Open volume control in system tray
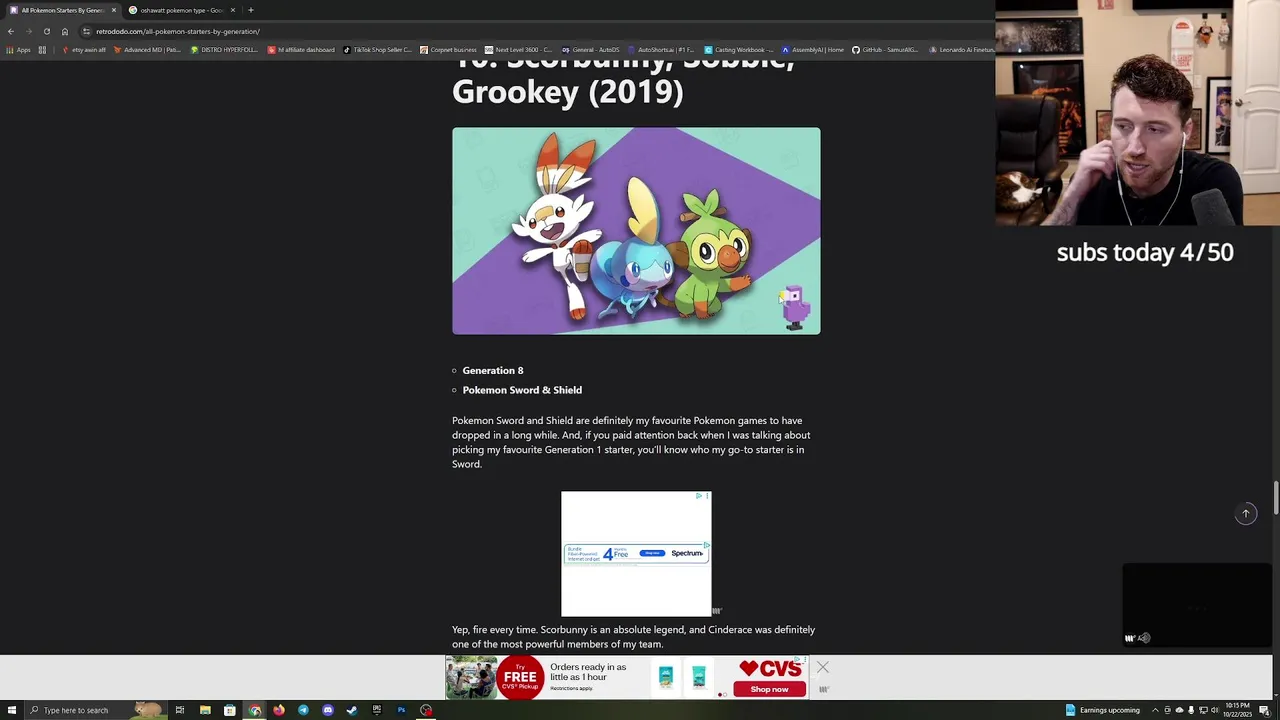The image size is (1280, 720). (x=1215, y=710)
